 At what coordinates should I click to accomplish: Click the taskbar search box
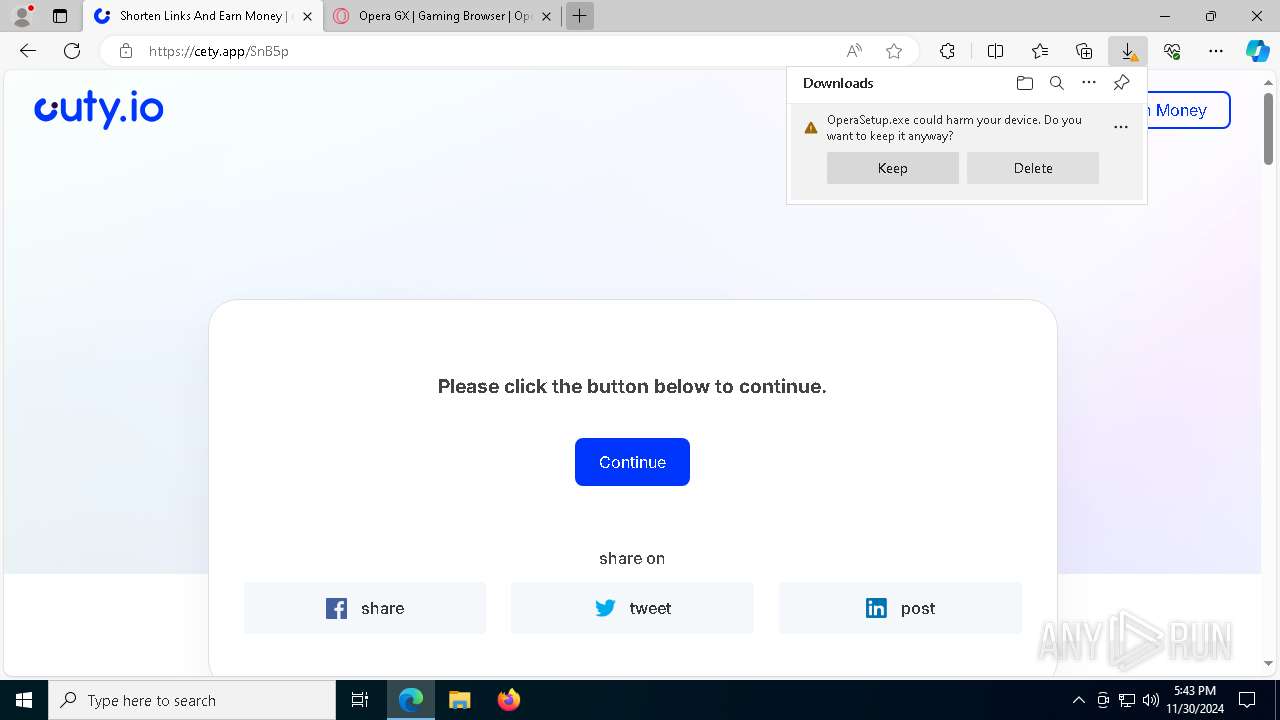click(192, 700)
